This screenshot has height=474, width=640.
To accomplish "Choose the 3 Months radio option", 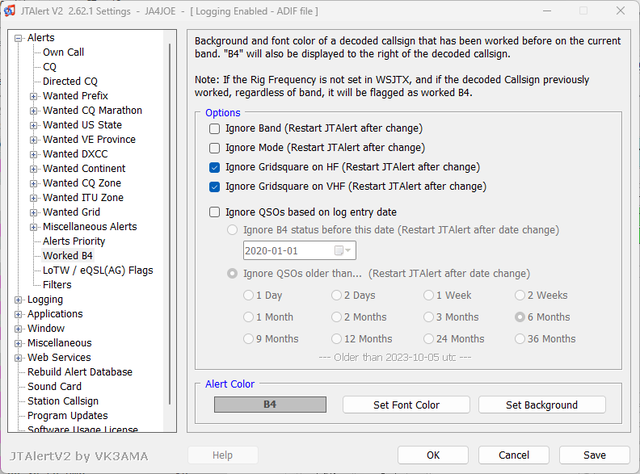I will 428,317.
